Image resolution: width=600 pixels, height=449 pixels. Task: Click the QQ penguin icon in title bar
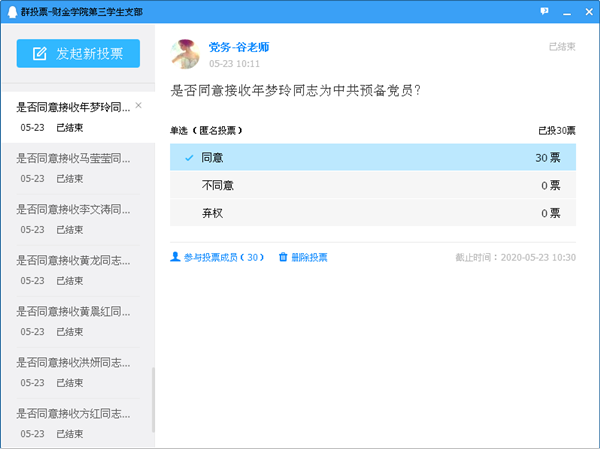[x=11, y=11]
